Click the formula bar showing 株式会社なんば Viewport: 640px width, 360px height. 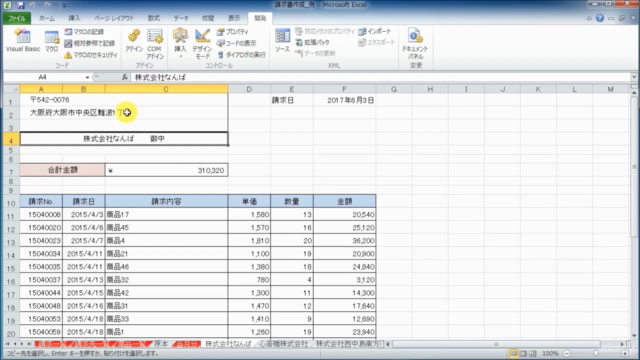click(x=380, y=77)
